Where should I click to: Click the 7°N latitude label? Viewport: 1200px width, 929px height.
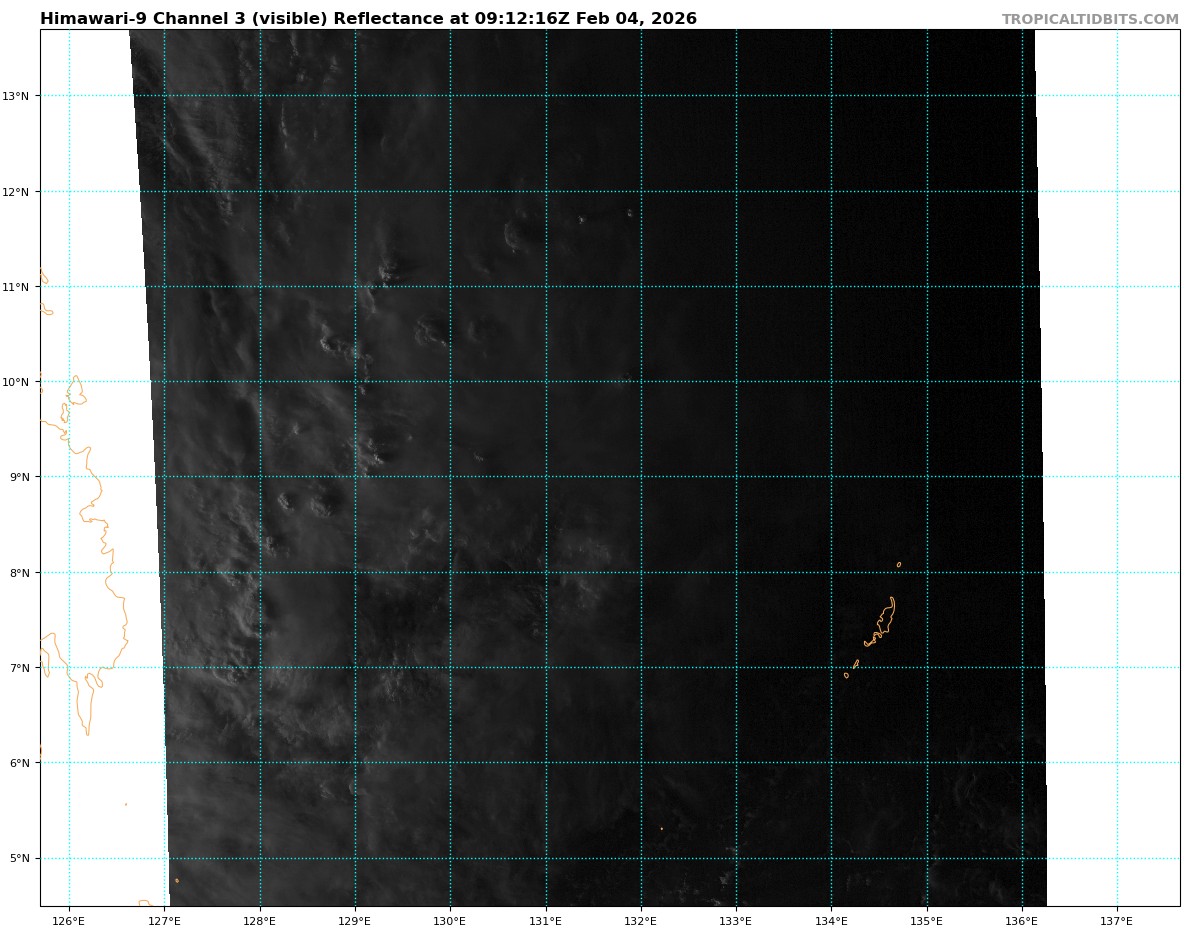(x=20, y=667)
